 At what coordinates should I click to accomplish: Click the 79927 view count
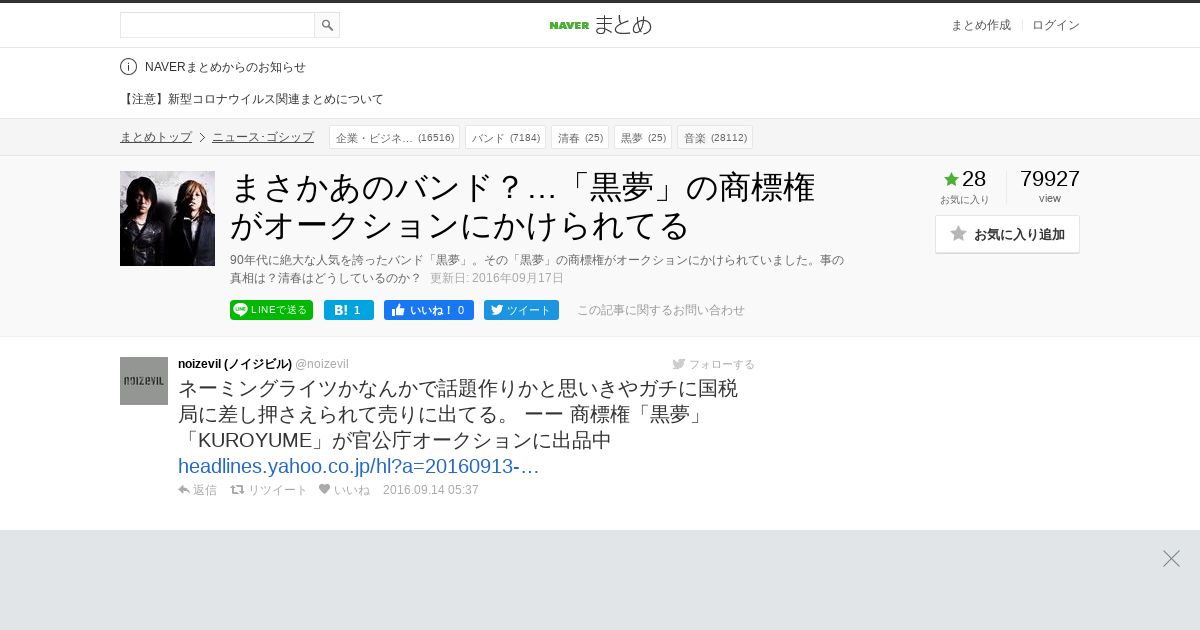[x=1050, y=179]
